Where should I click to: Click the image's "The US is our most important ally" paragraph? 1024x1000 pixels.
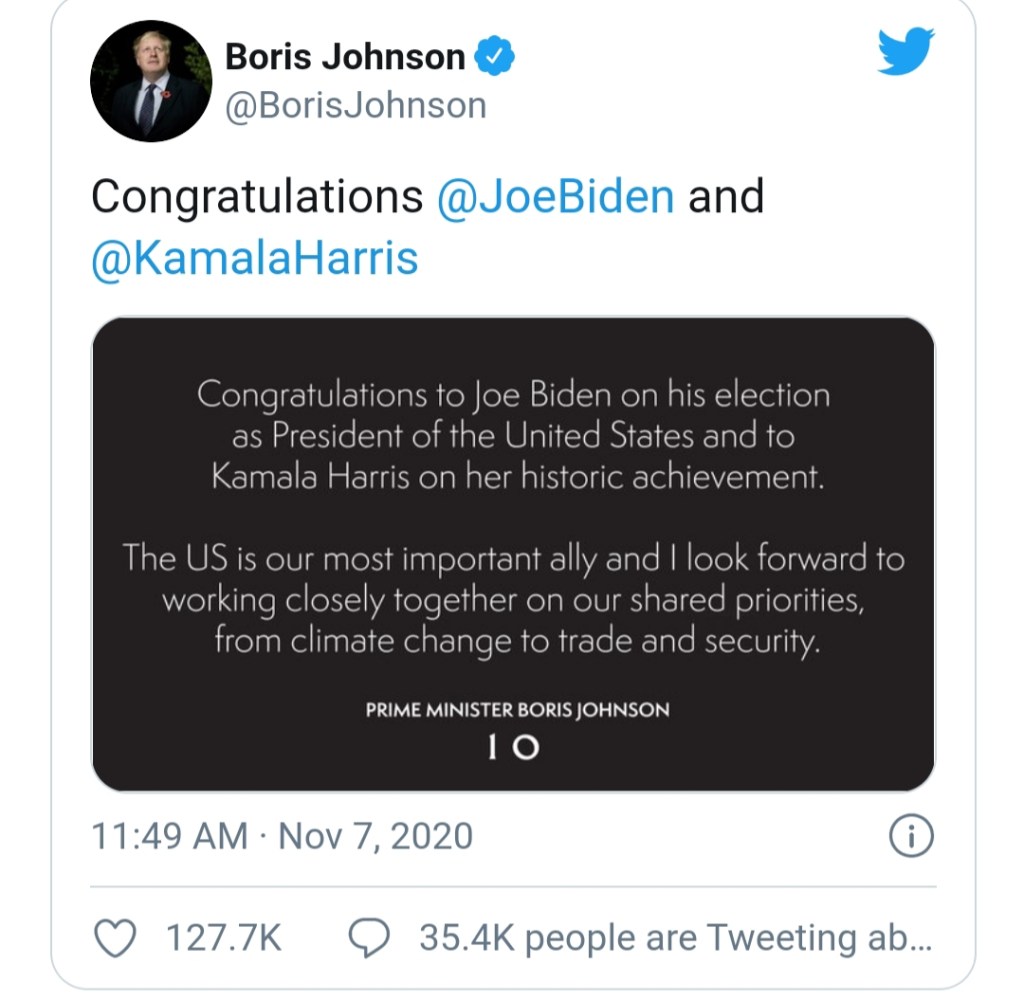514,598
